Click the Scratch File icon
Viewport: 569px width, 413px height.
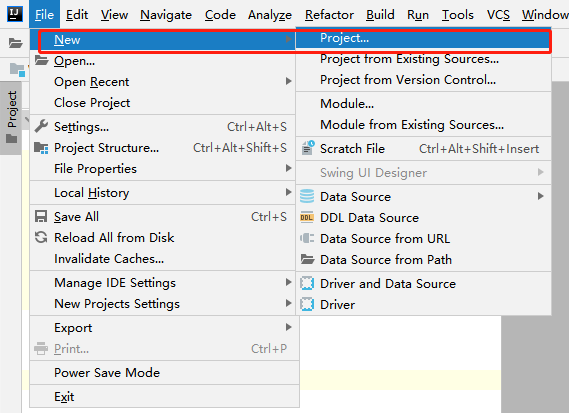308,148
